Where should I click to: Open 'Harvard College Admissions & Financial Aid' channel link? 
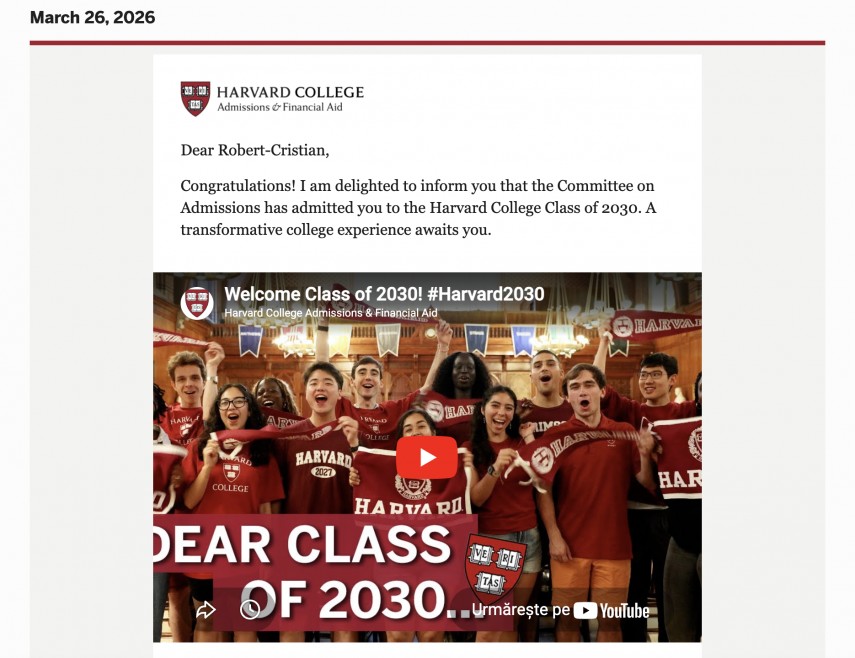point(330,313)
